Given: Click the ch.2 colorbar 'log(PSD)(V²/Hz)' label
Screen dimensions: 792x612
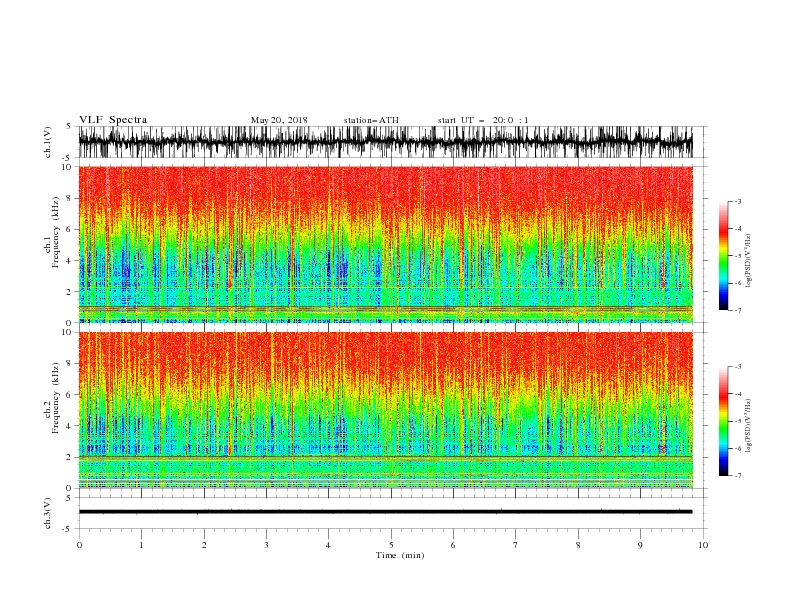Looking at the screenshot, I should pyautogui.click(x=749, y=425).
